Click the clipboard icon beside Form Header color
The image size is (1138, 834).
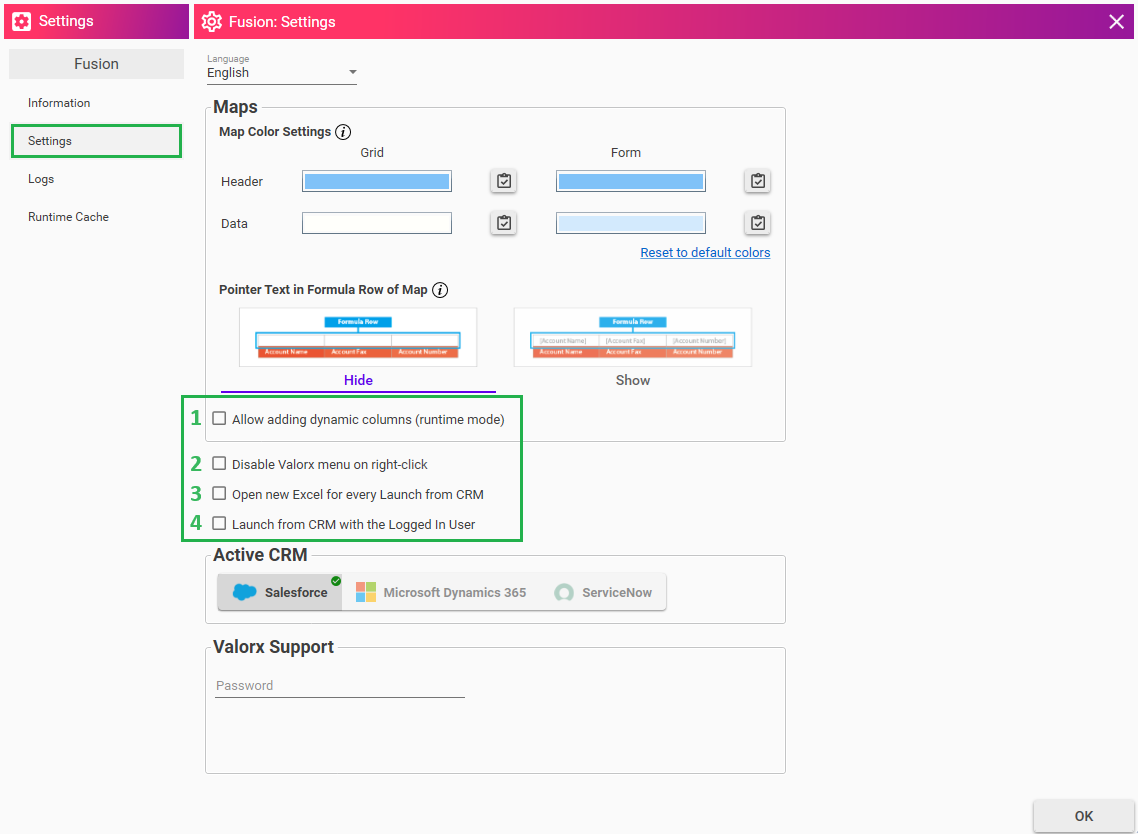click(758, 181)
